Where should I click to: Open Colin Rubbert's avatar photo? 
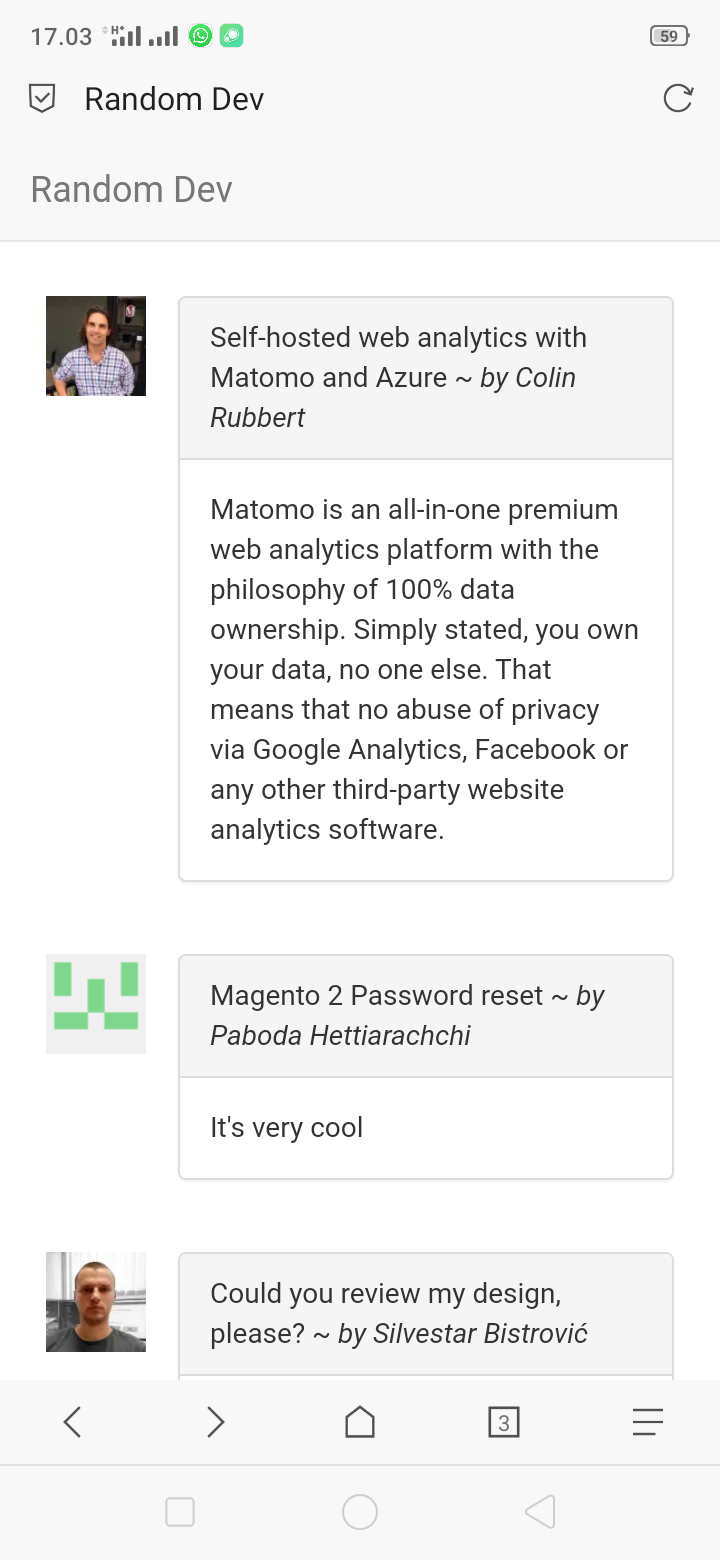(x=96, y=346)
